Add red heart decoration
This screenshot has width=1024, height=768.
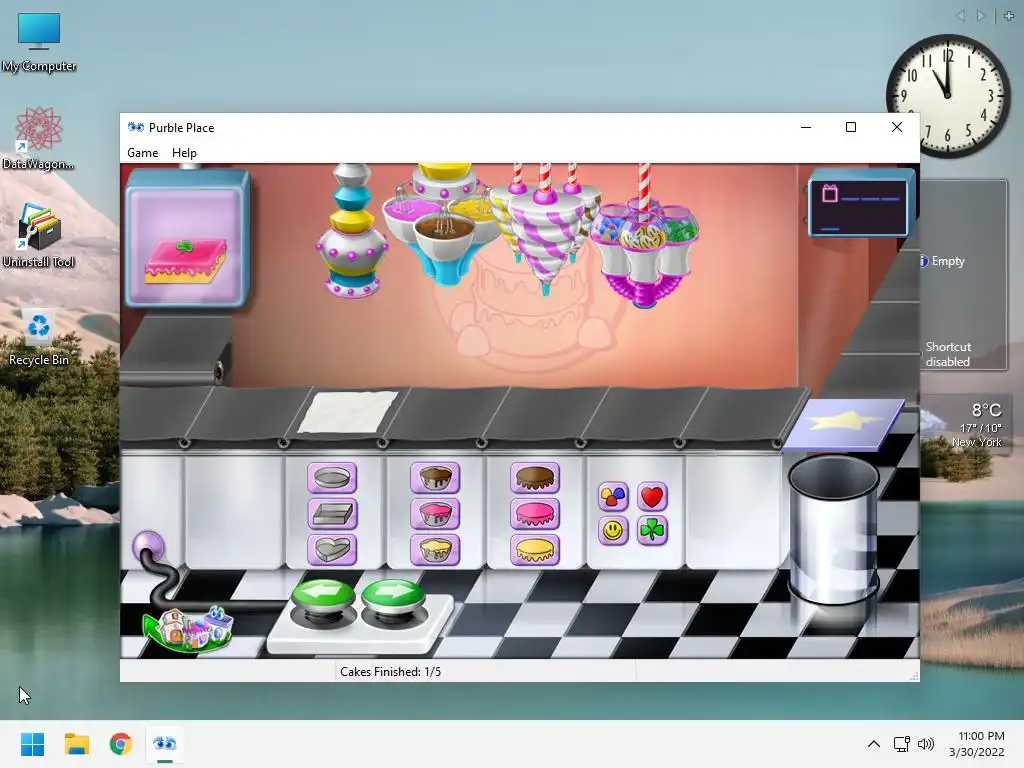click(652, 497)
